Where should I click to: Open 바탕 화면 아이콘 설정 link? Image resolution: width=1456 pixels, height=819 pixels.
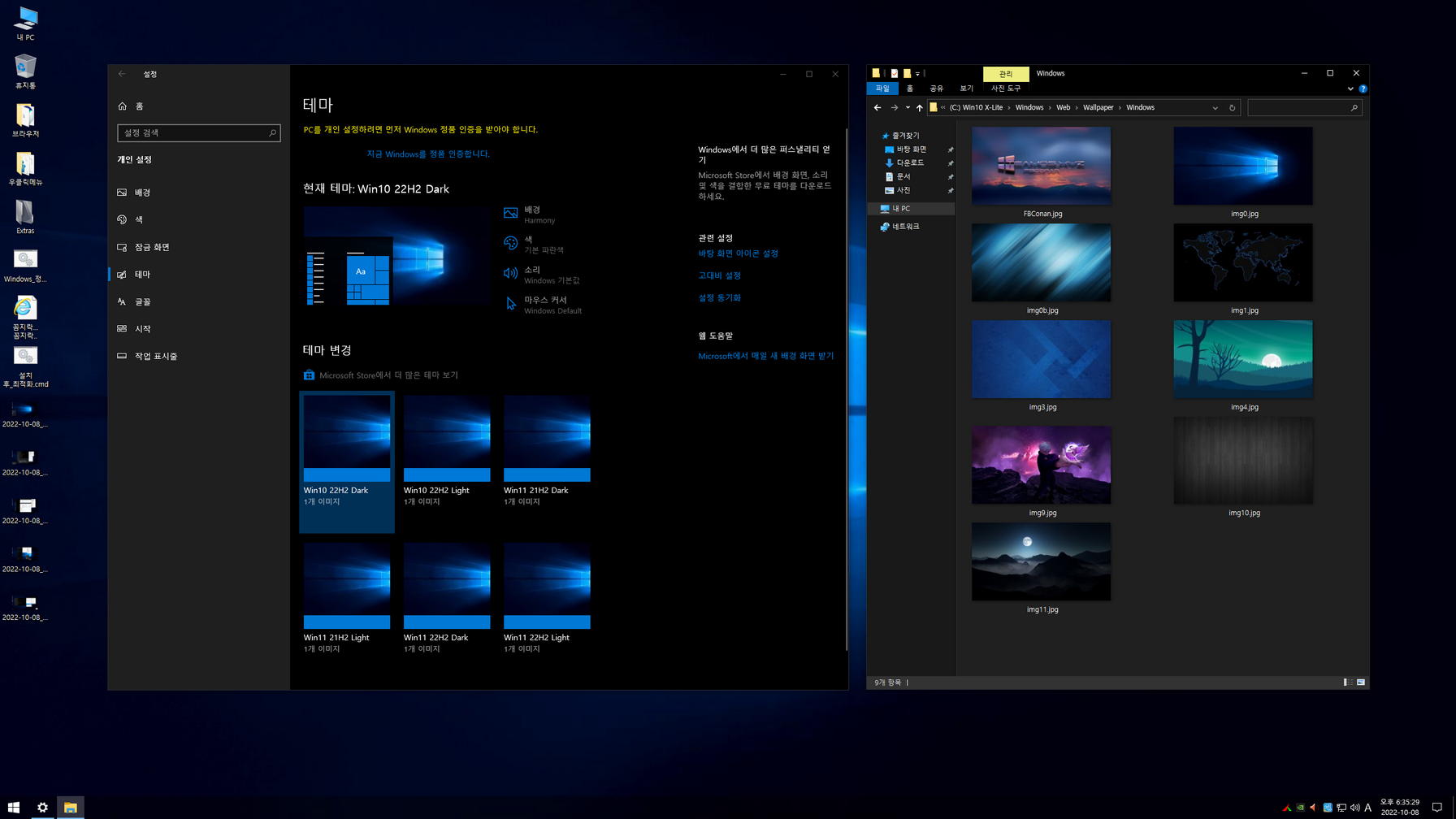tap(738, 253)
